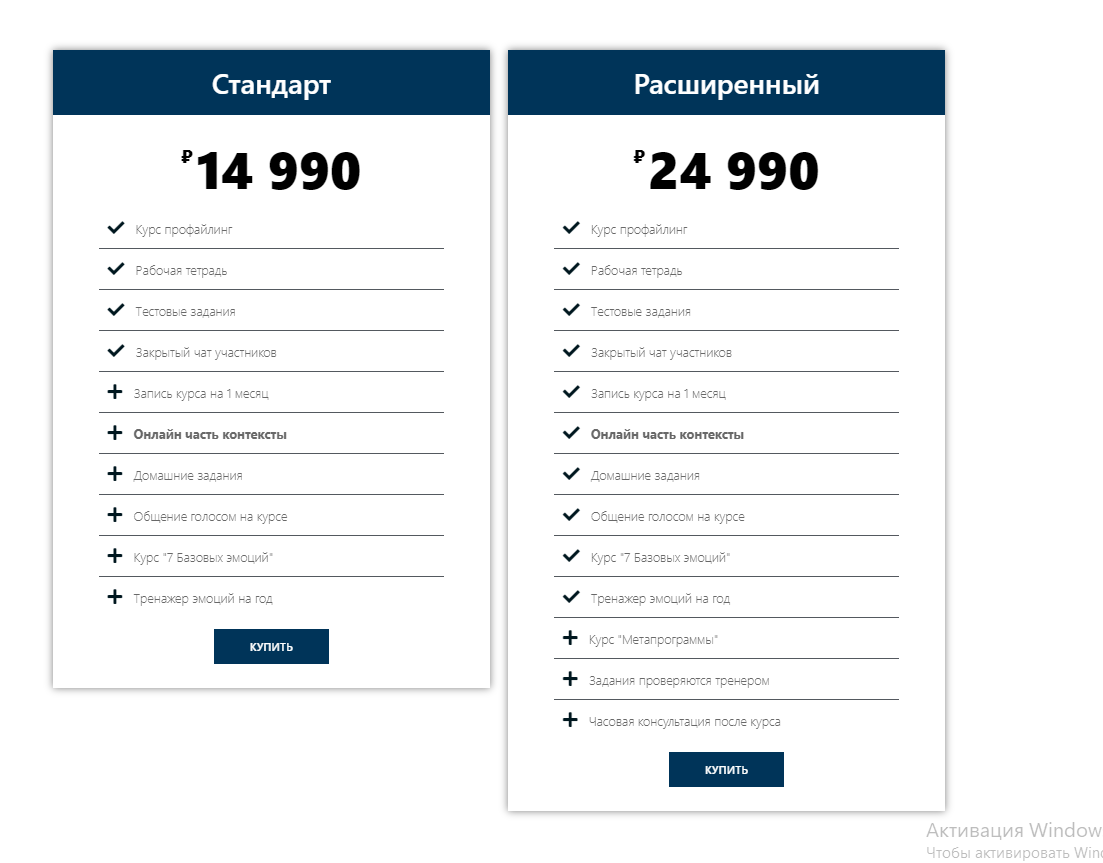Click the 24 990 price in Расширенный
The image size is (1103, 863).
(x=733, y=172)
